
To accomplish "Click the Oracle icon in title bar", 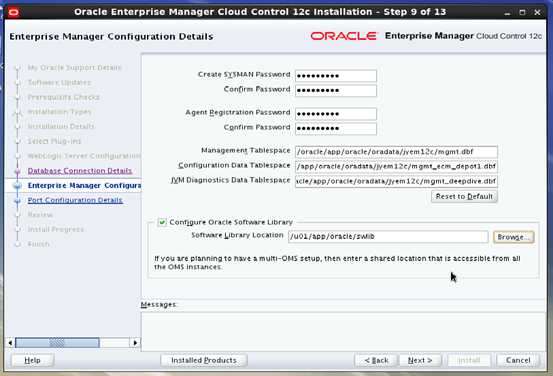I will tap(13, 13).
